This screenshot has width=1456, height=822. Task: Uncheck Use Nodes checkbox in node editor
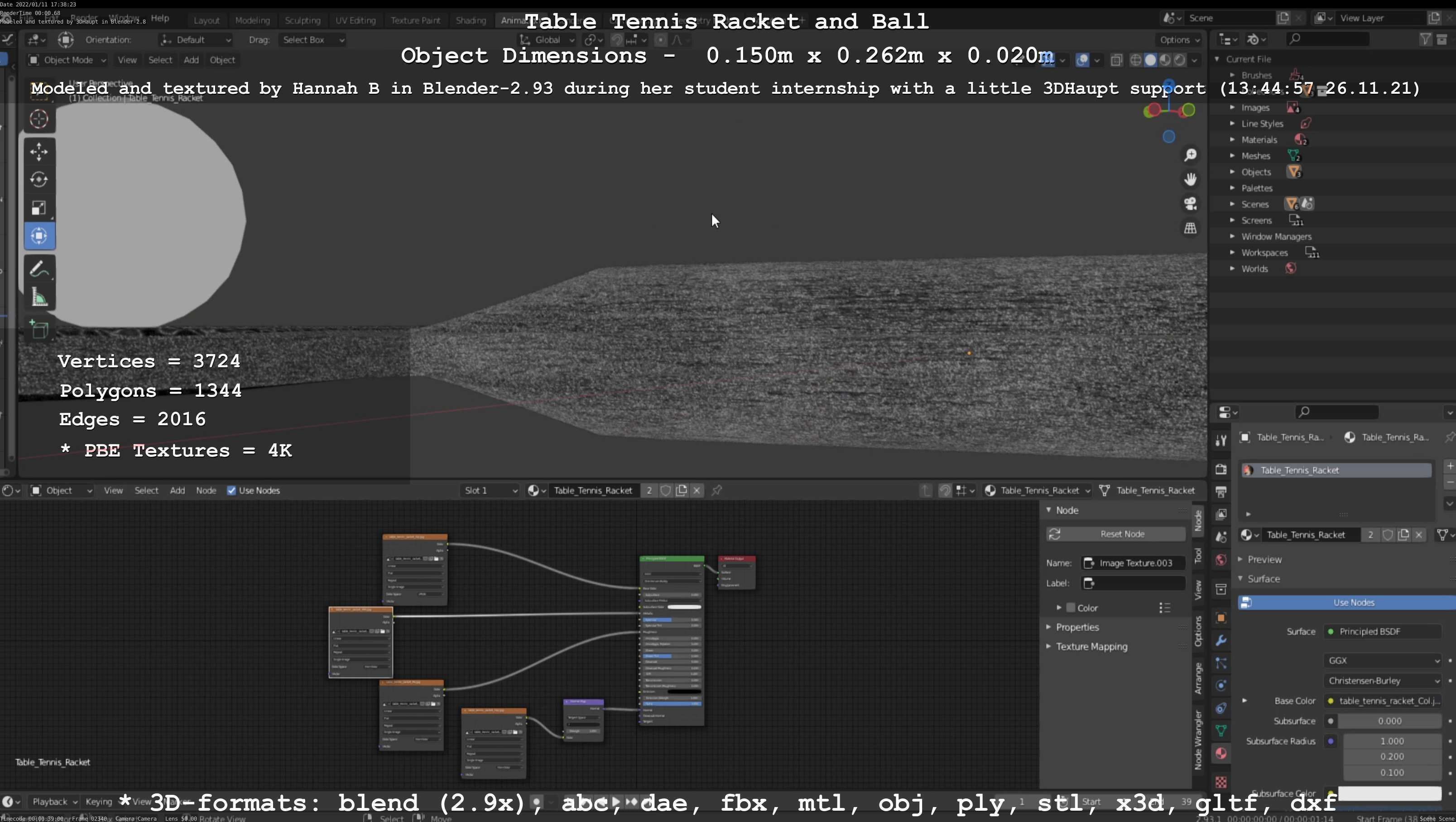click(x=231, y=491)
